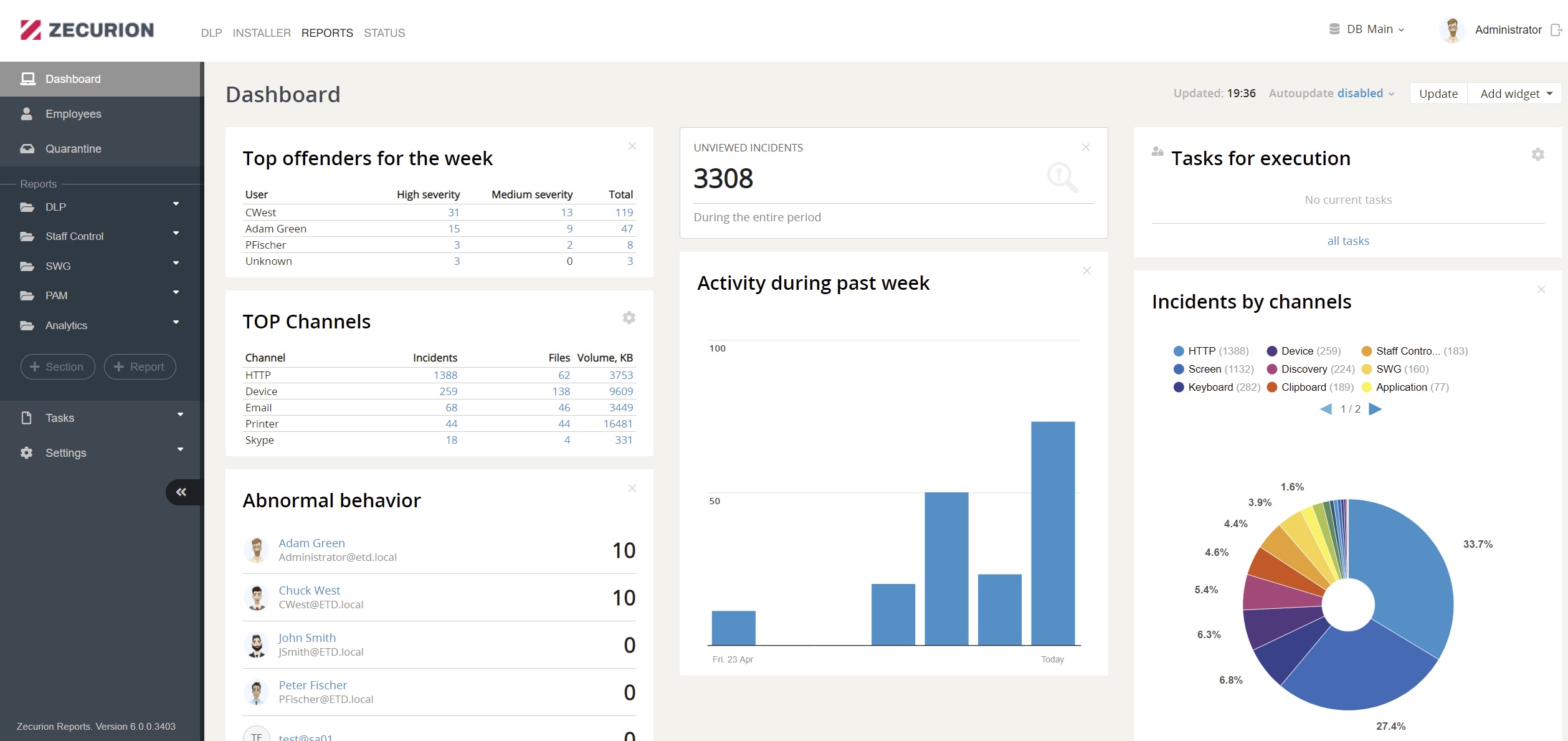Open the all tasks link
Screen dimensions: 1568x741
coord(1348,241)
